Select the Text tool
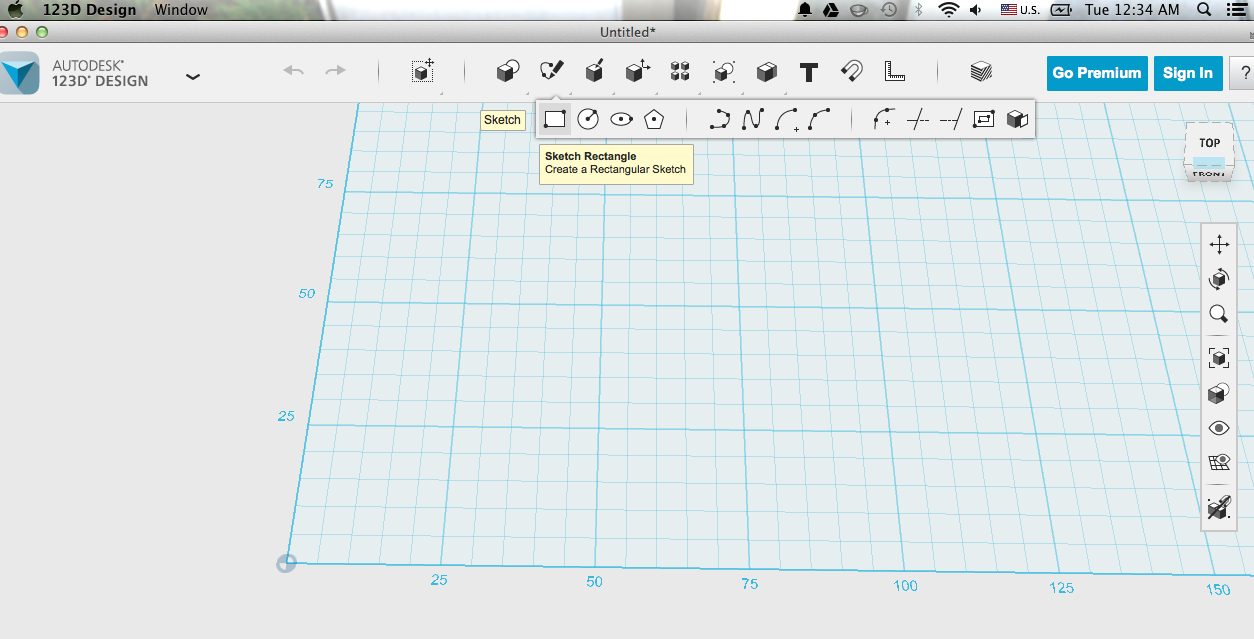1254x639 pixels. [x=809, y=72]
